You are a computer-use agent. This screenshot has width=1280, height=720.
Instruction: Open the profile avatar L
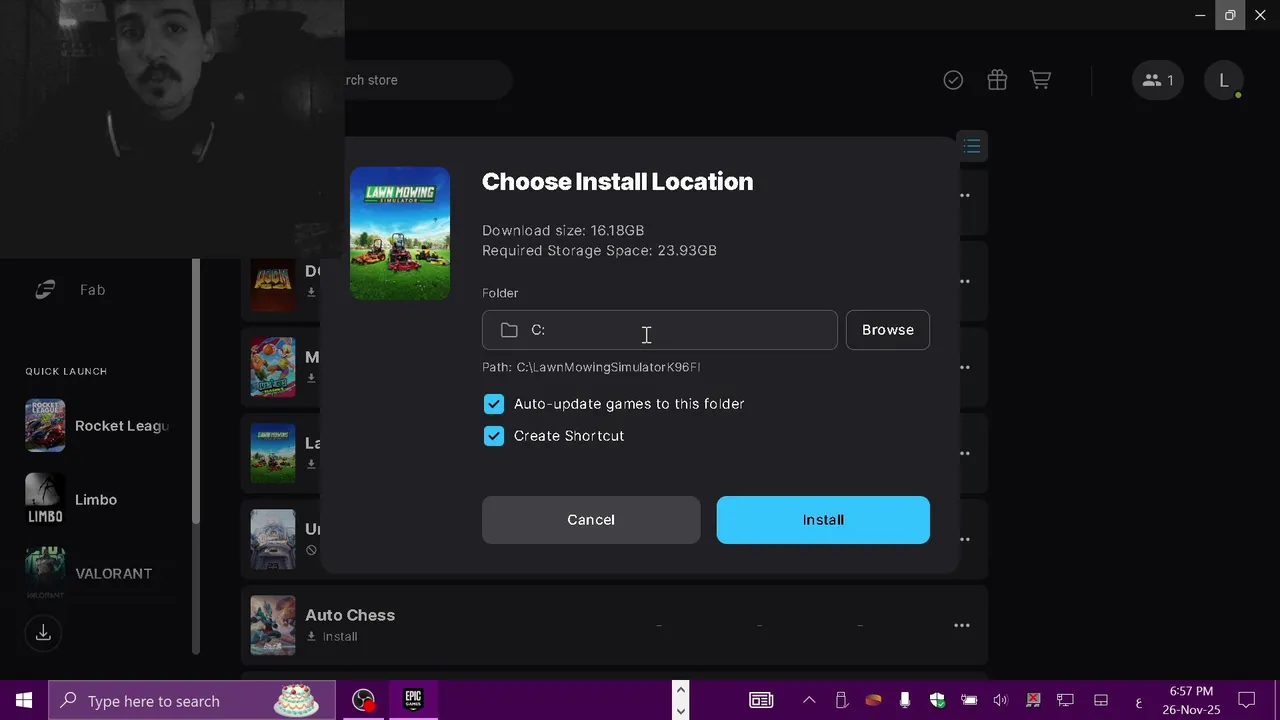point(1224,80)
